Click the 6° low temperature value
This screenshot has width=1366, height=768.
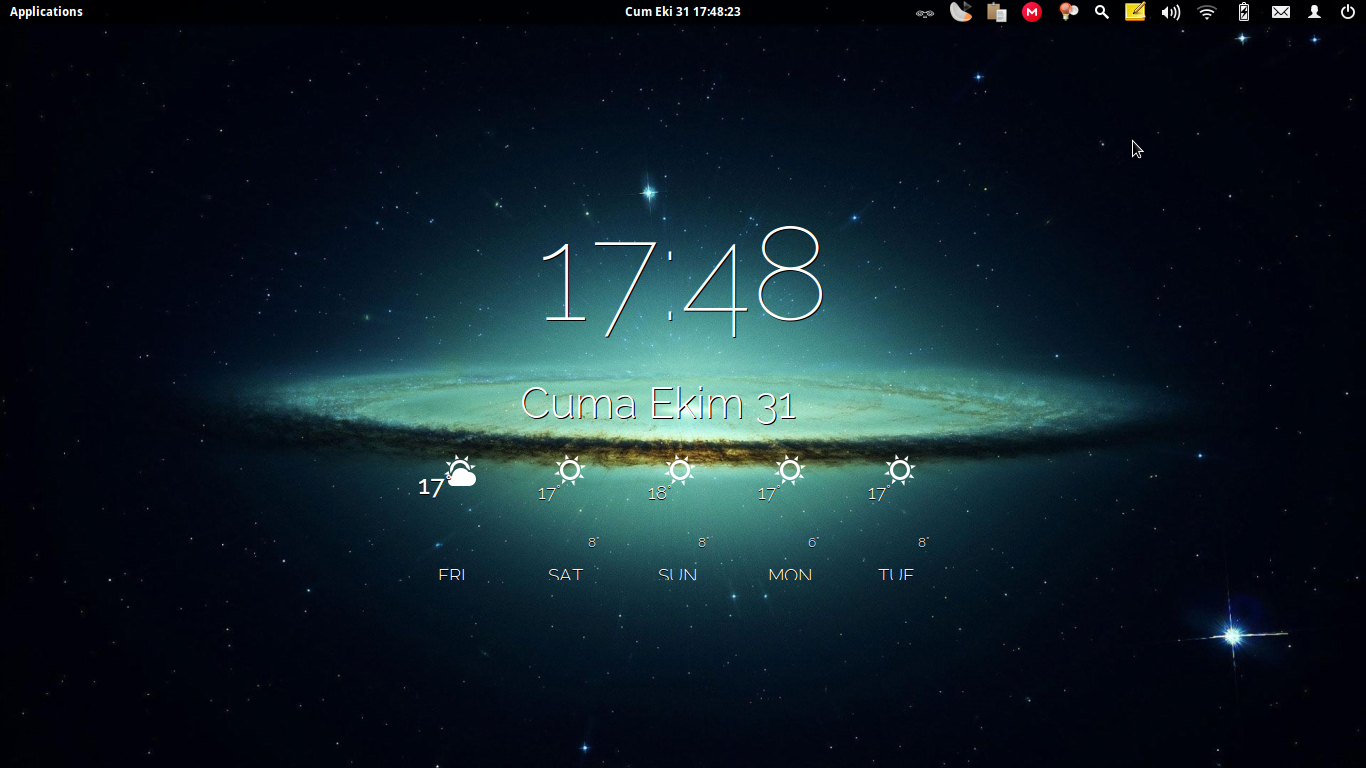[x=813, y=542]
